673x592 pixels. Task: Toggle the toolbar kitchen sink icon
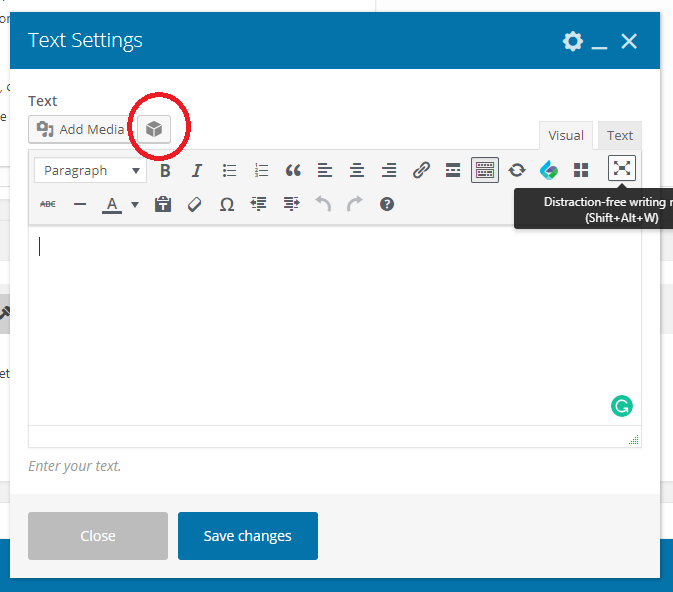point(485,170)
